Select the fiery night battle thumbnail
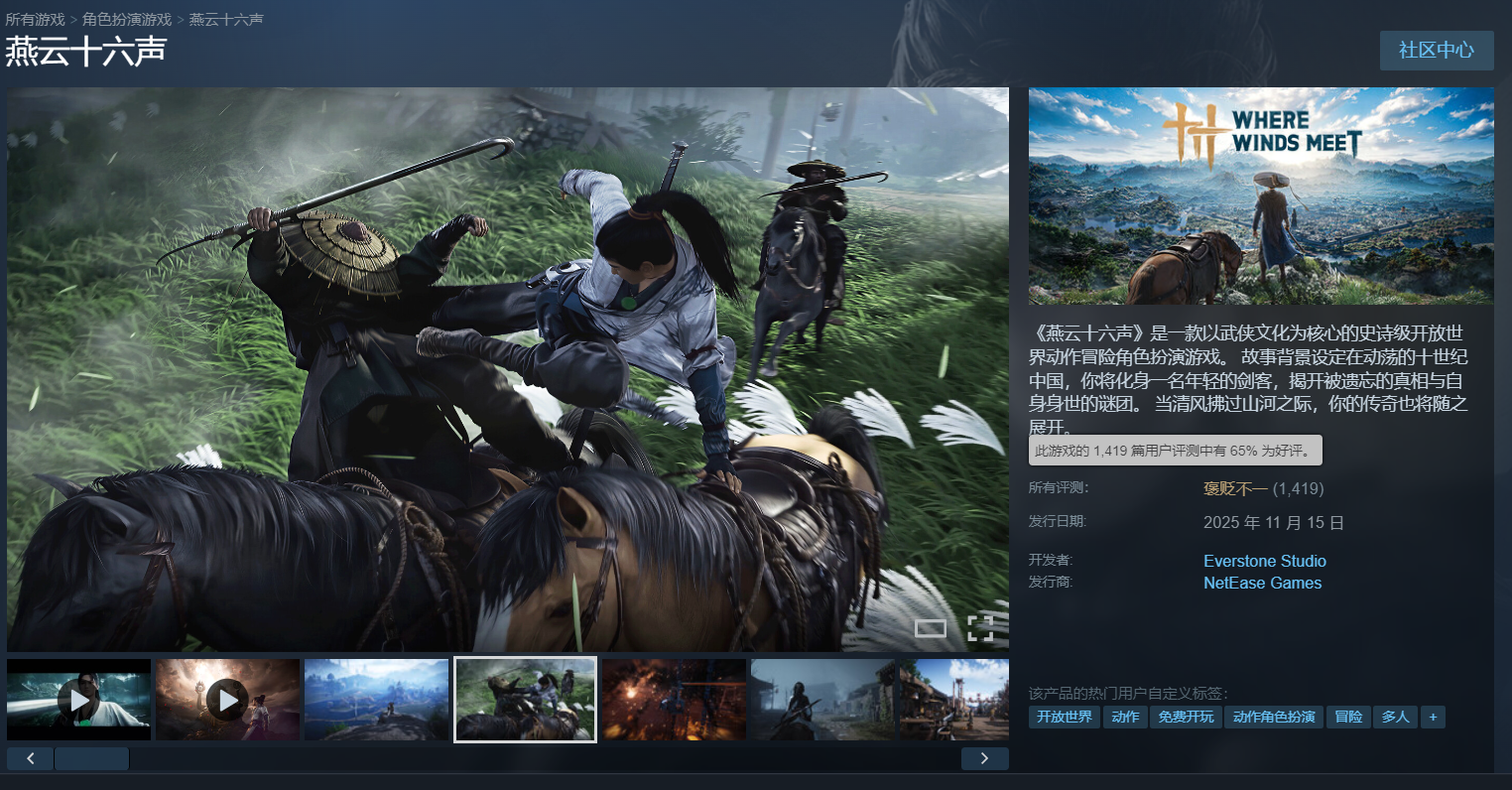The width and height of the screenshot is (1512, 790). [x=675, y=700]
